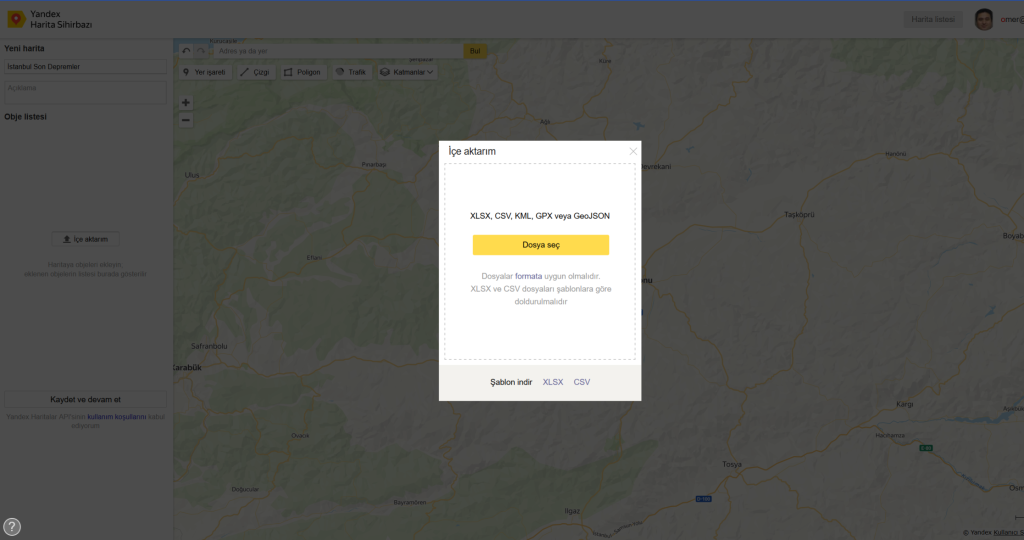Toggle the Trafik layer
The image size is (1024, 540).
point(351,72)
